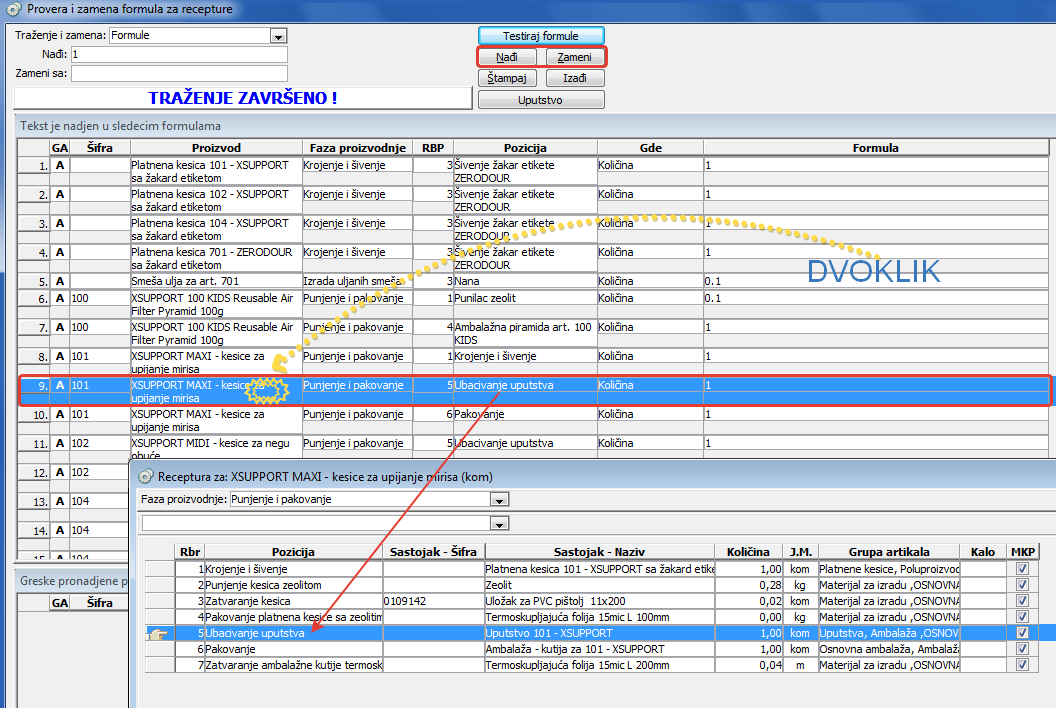The width and height of the screenshot is (1056, 708).
Task: Select Zatvaranje kesica row in recipe grid
Action: point(293,601)
